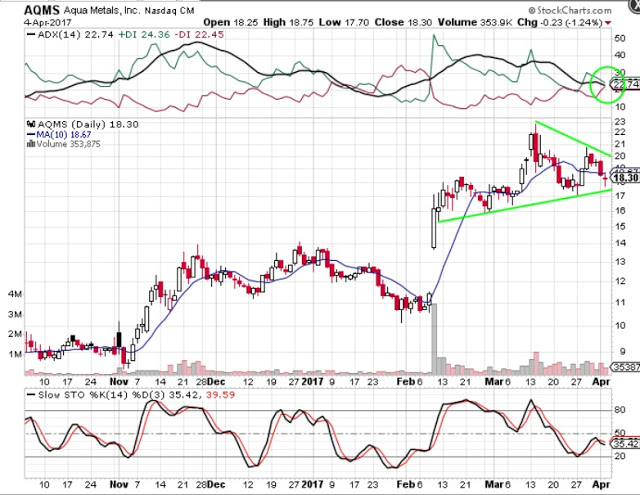This screenshot has width=640, height=495.
Task: Click the 18.30 price tag on right axis
Action: tap(625, 178)
